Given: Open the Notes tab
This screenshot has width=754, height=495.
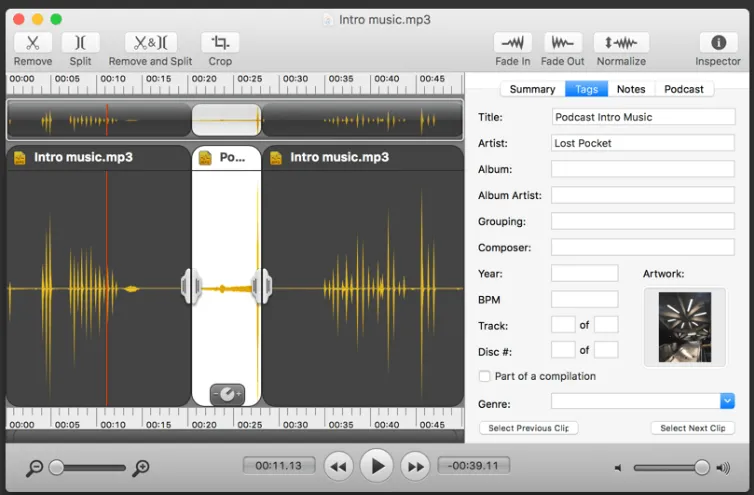Looking at the screenshot, I should tap(631, 89).
